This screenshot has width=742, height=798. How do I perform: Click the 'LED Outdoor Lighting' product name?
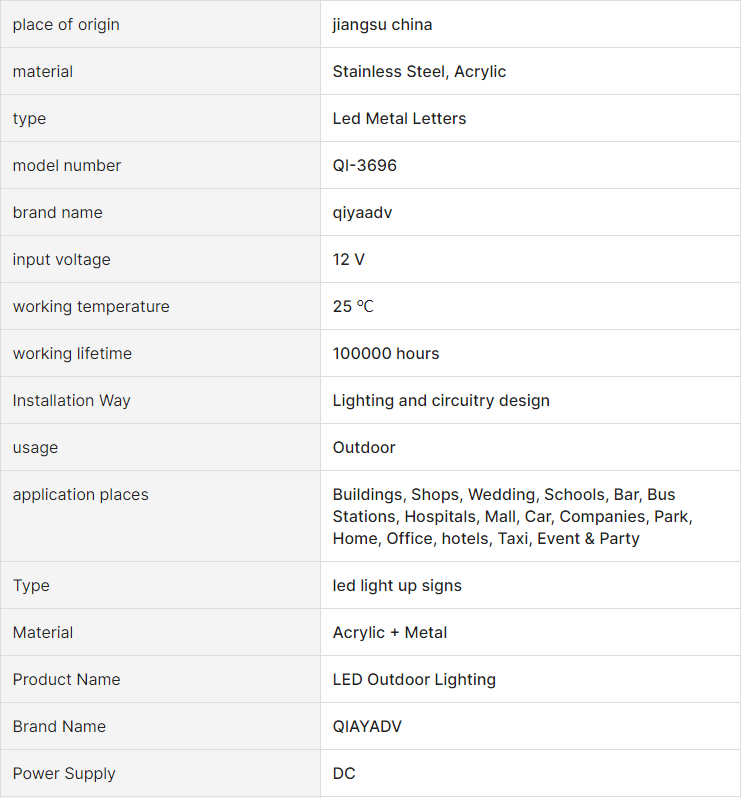click(414, 679)
